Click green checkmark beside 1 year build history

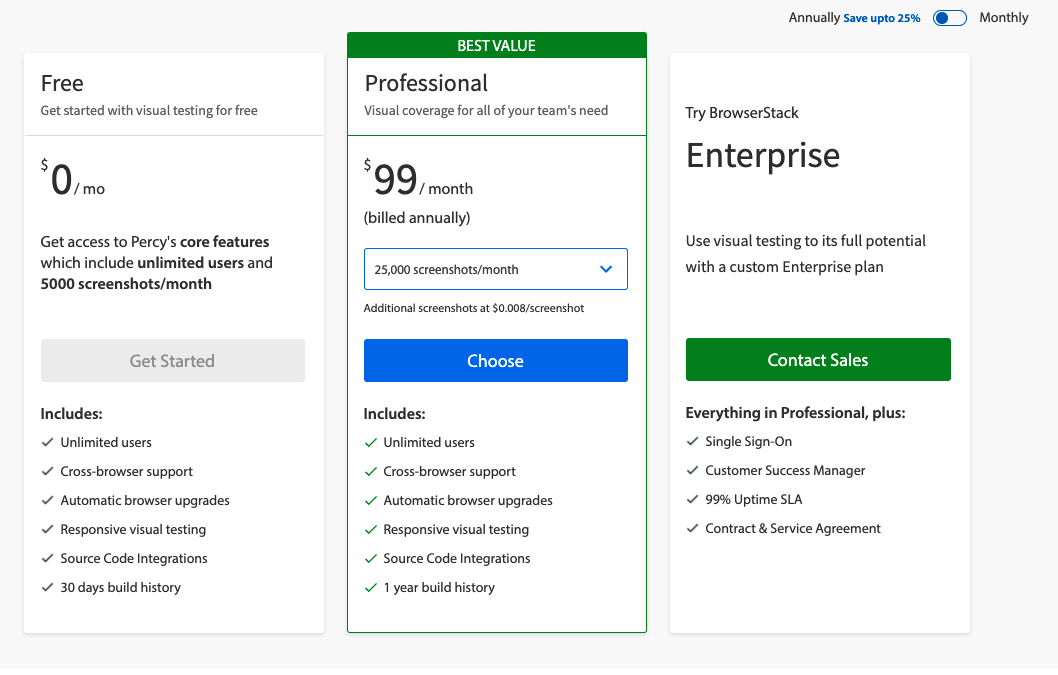coord(370,588)
